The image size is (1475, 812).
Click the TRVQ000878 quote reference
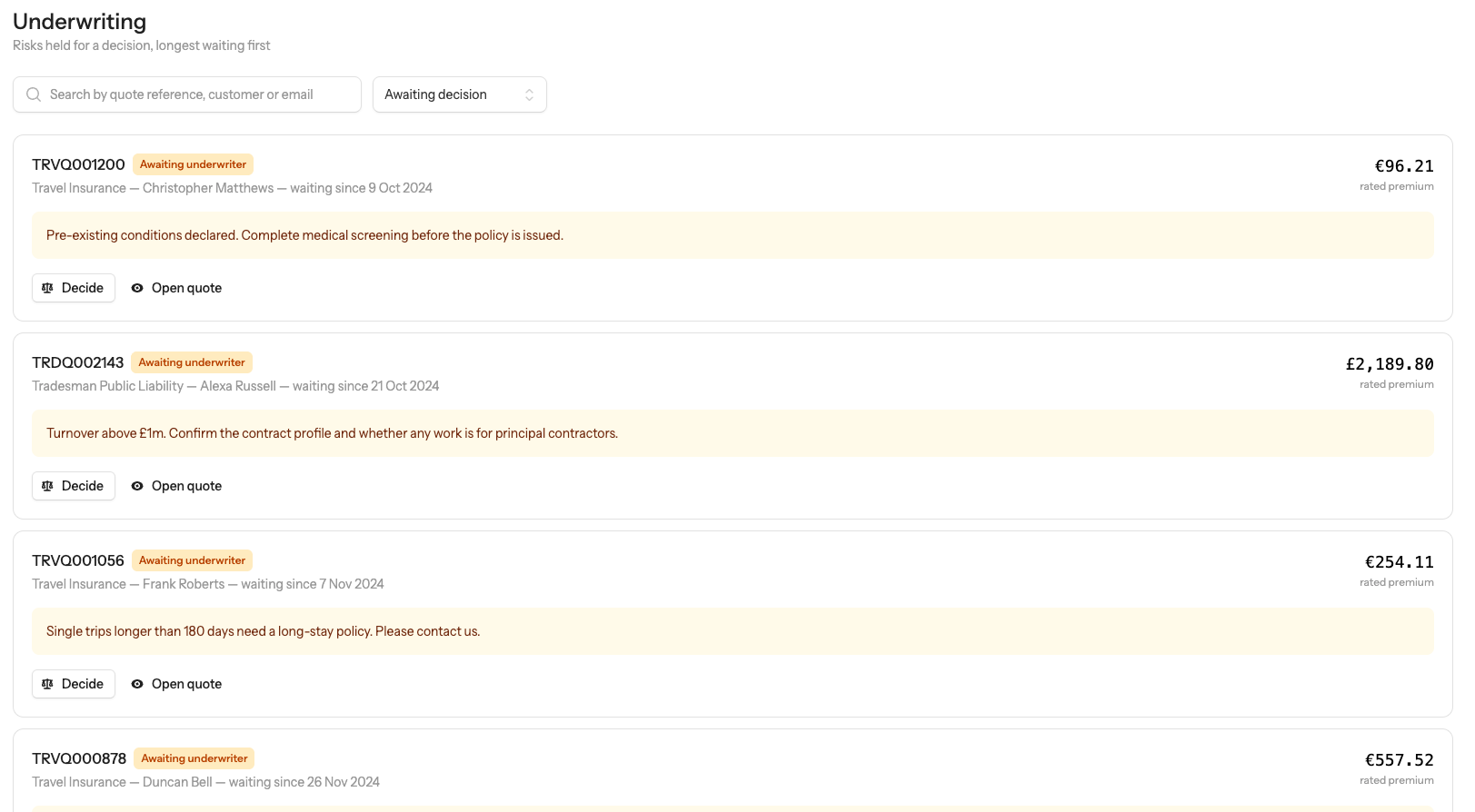click(79, 758)
